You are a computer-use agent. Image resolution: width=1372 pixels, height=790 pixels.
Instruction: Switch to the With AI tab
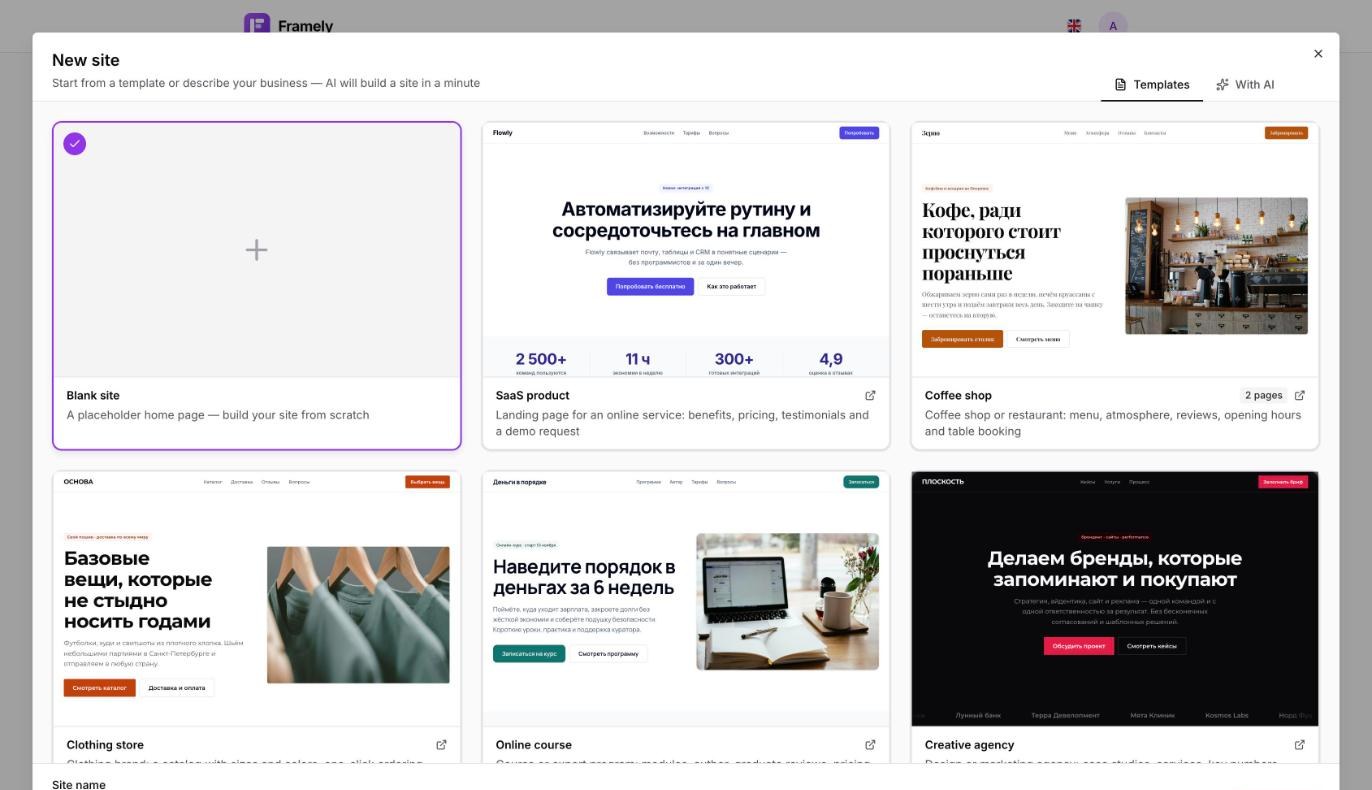tap(1245, 85)
